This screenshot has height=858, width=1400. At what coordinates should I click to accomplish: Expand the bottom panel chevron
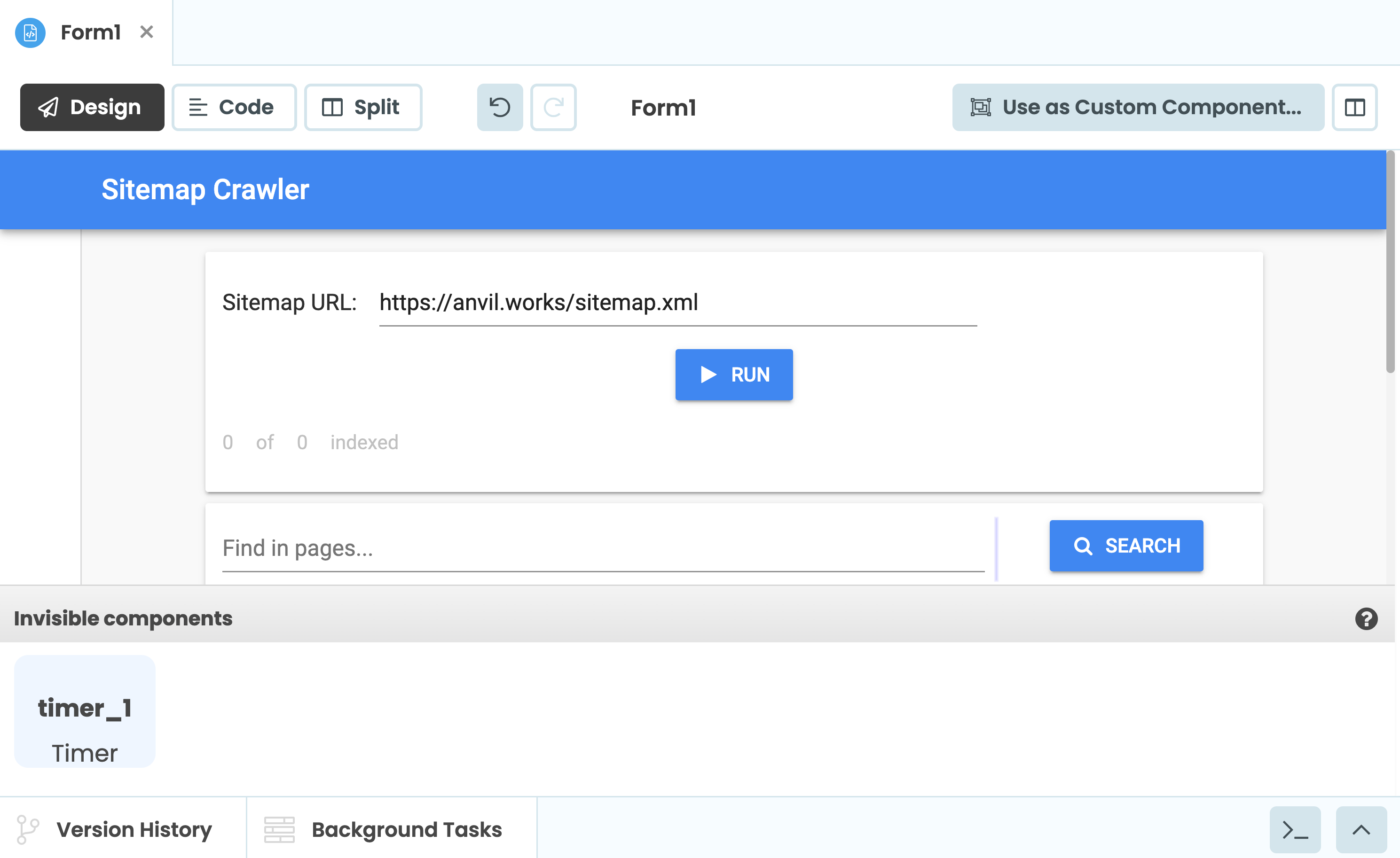pos(1360,830)
